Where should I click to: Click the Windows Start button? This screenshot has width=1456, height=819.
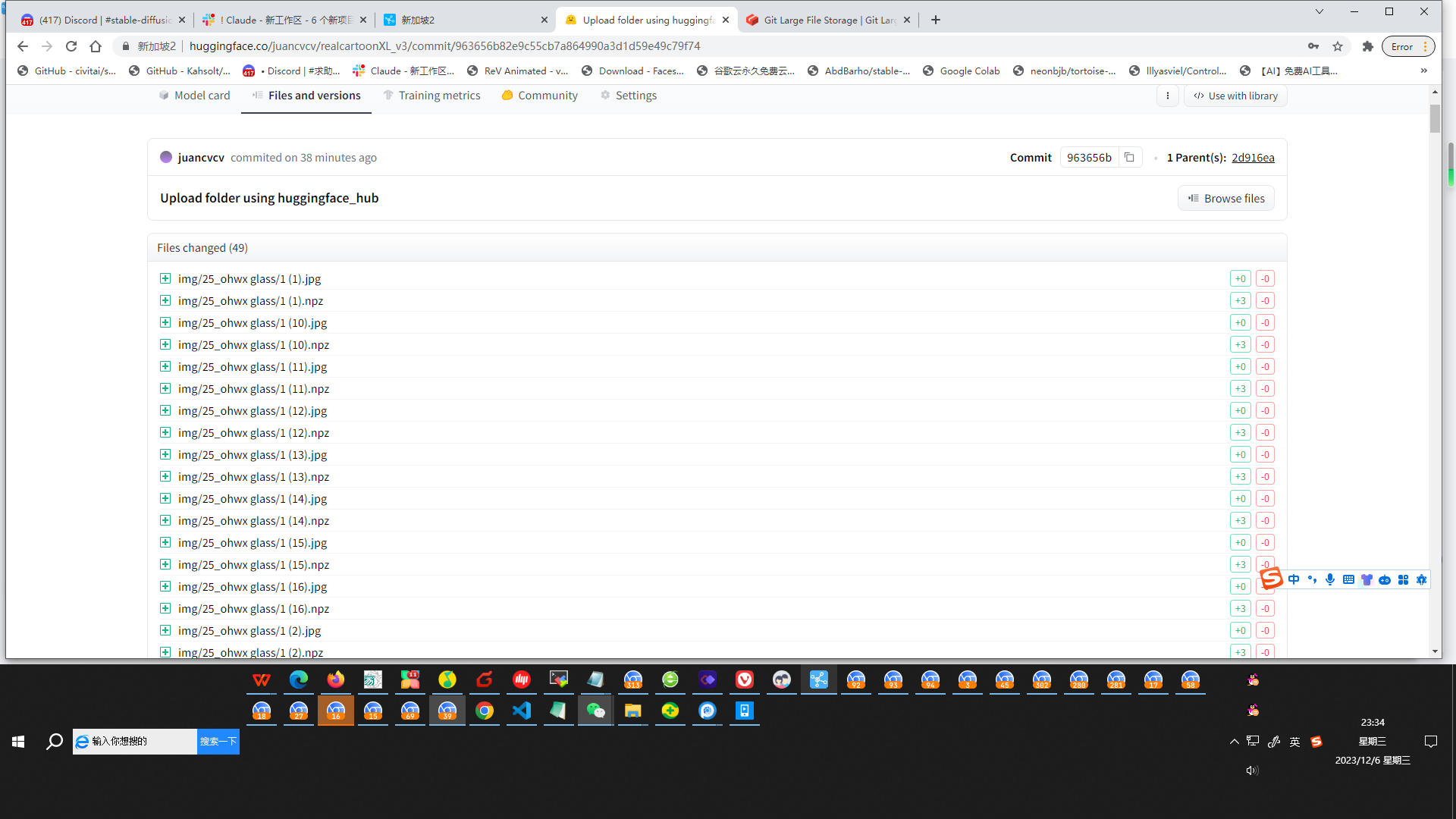click(x=18, y=741)
